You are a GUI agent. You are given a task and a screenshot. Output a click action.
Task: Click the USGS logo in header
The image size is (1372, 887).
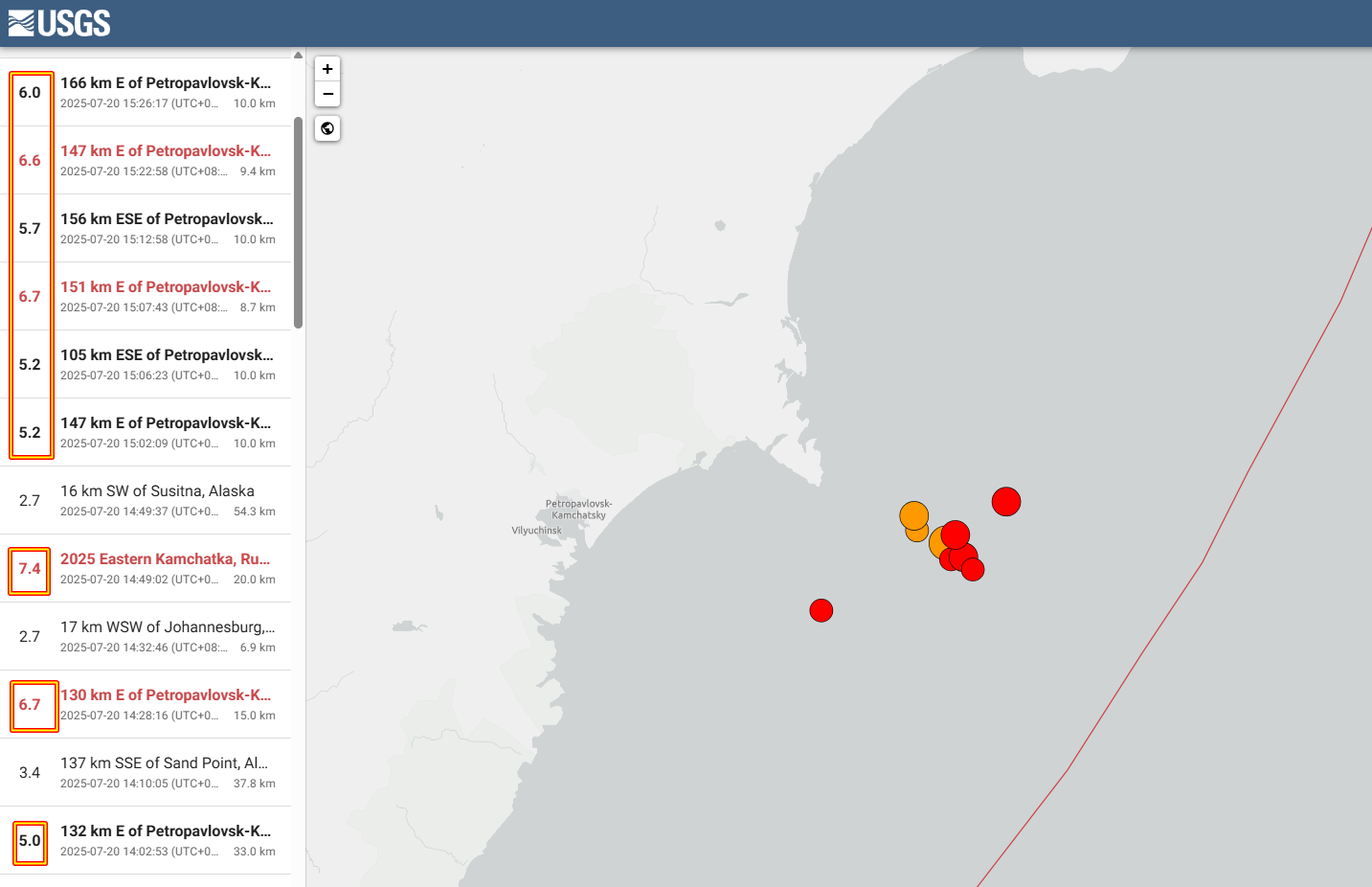pos(59,23)
